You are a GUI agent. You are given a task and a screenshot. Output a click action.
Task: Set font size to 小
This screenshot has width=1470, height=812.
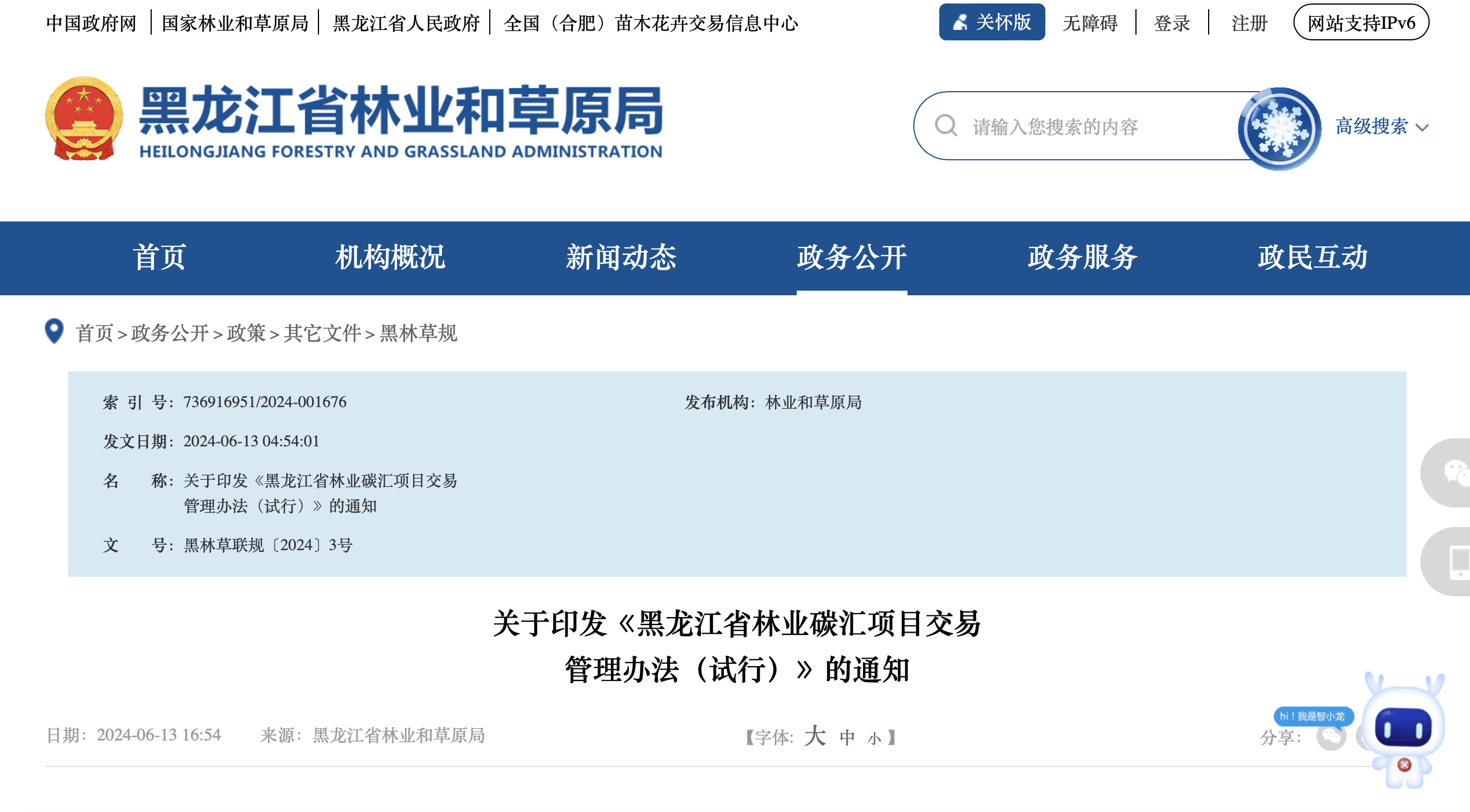(x=874, y=738)
